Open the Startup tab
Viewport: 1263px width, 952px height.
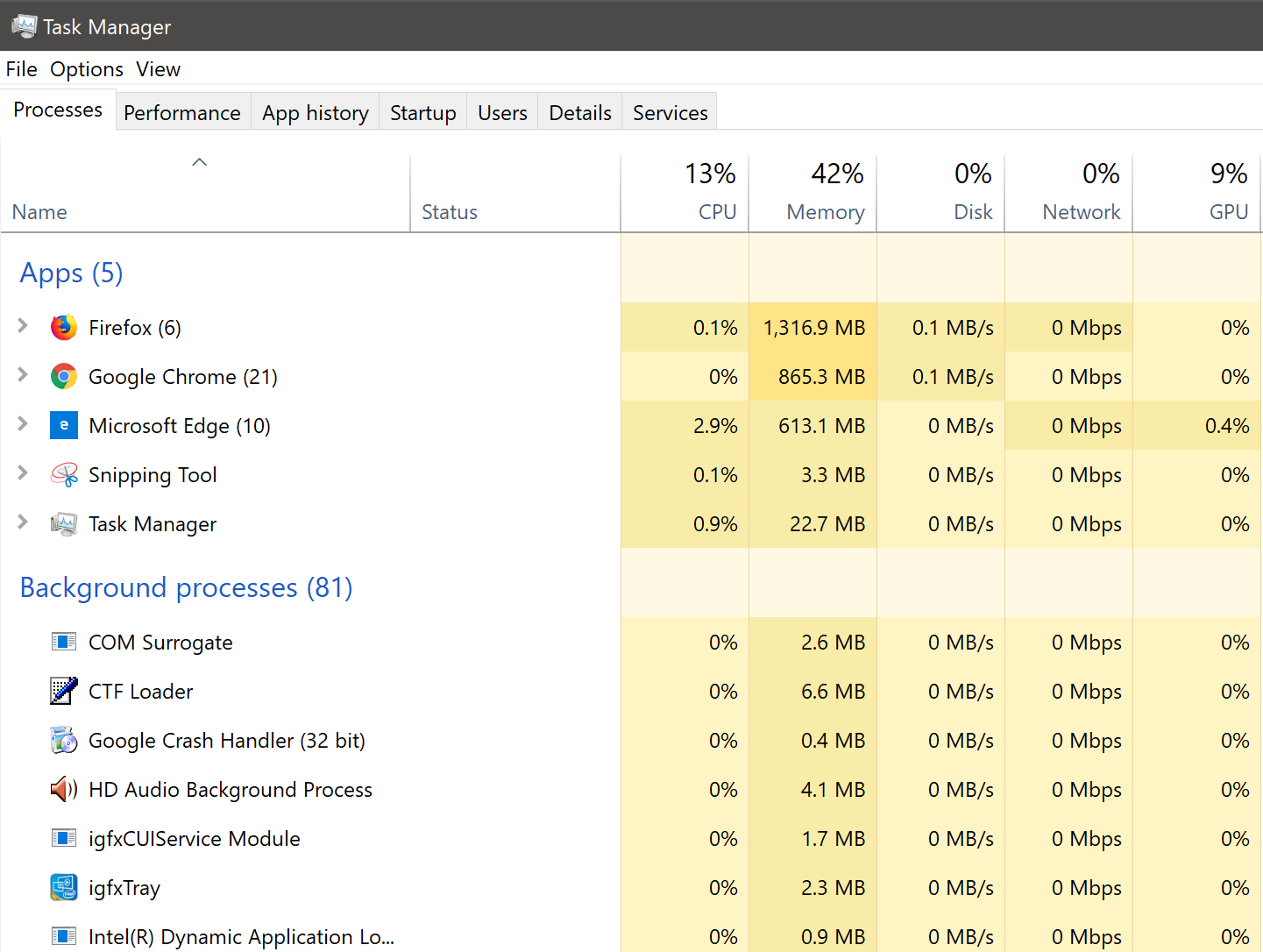click(x=422, y=113)
